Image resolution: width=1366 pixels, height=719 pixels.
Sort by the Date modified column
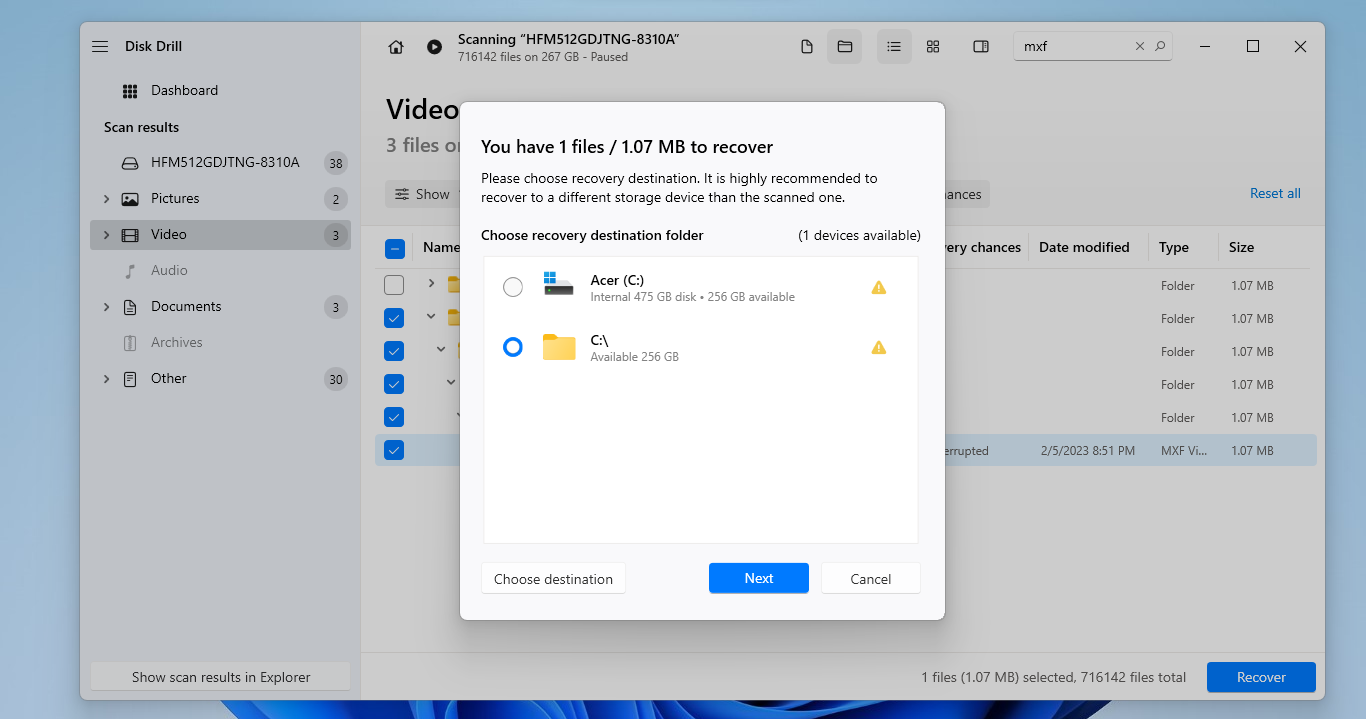[1084, 248]
